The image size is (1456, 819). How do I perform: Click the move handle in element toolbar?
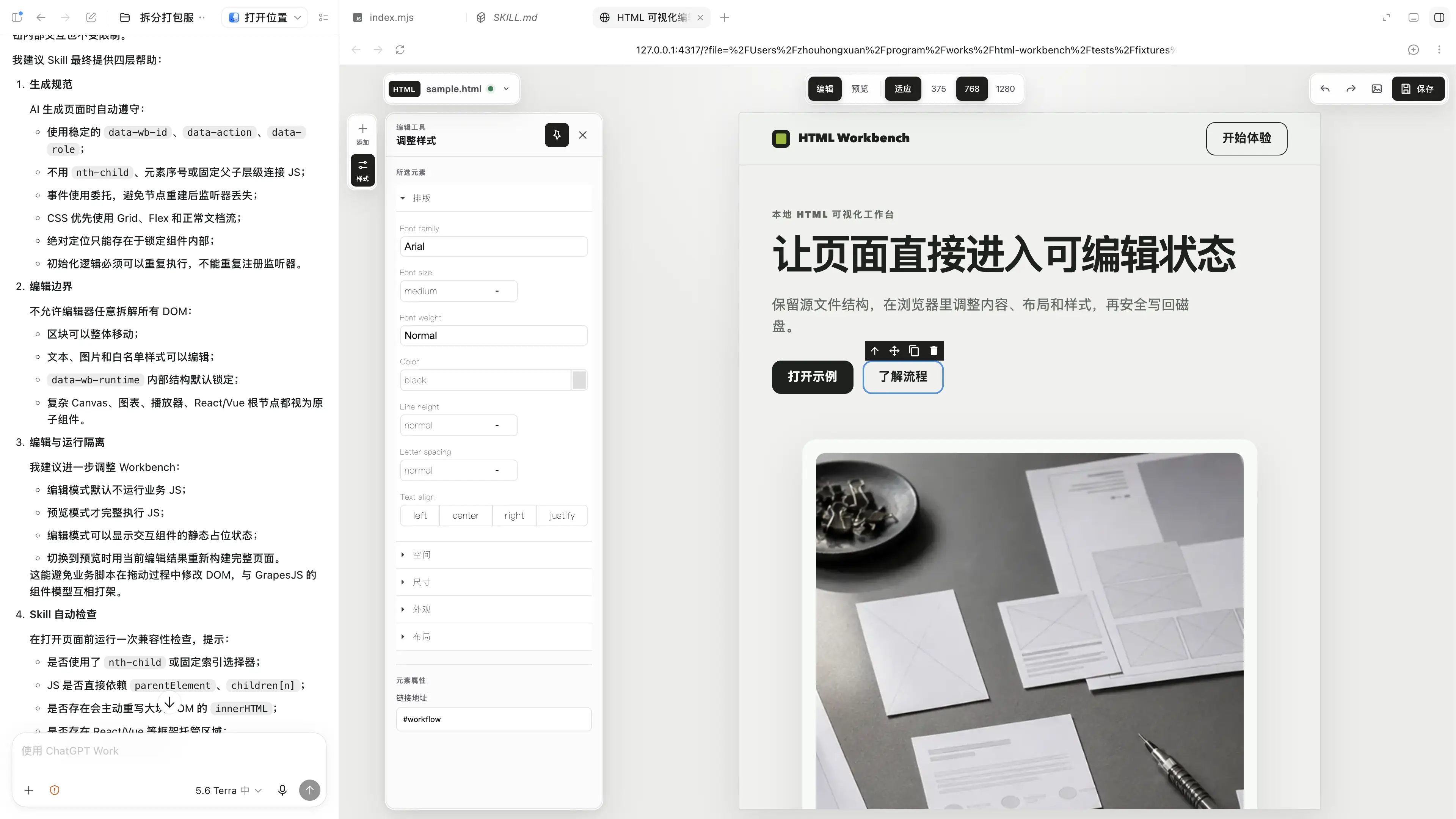(x=894, y=351)
